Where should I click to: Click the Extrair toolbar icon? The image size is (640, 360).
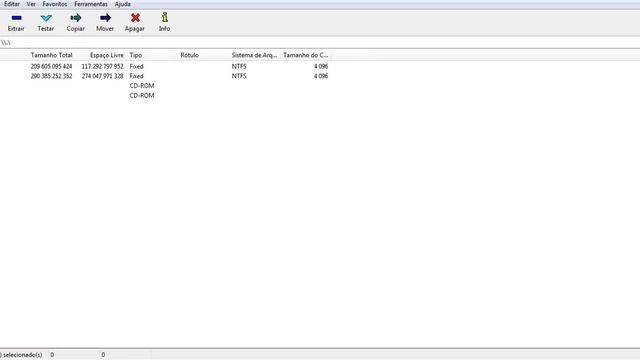[16, 18]
